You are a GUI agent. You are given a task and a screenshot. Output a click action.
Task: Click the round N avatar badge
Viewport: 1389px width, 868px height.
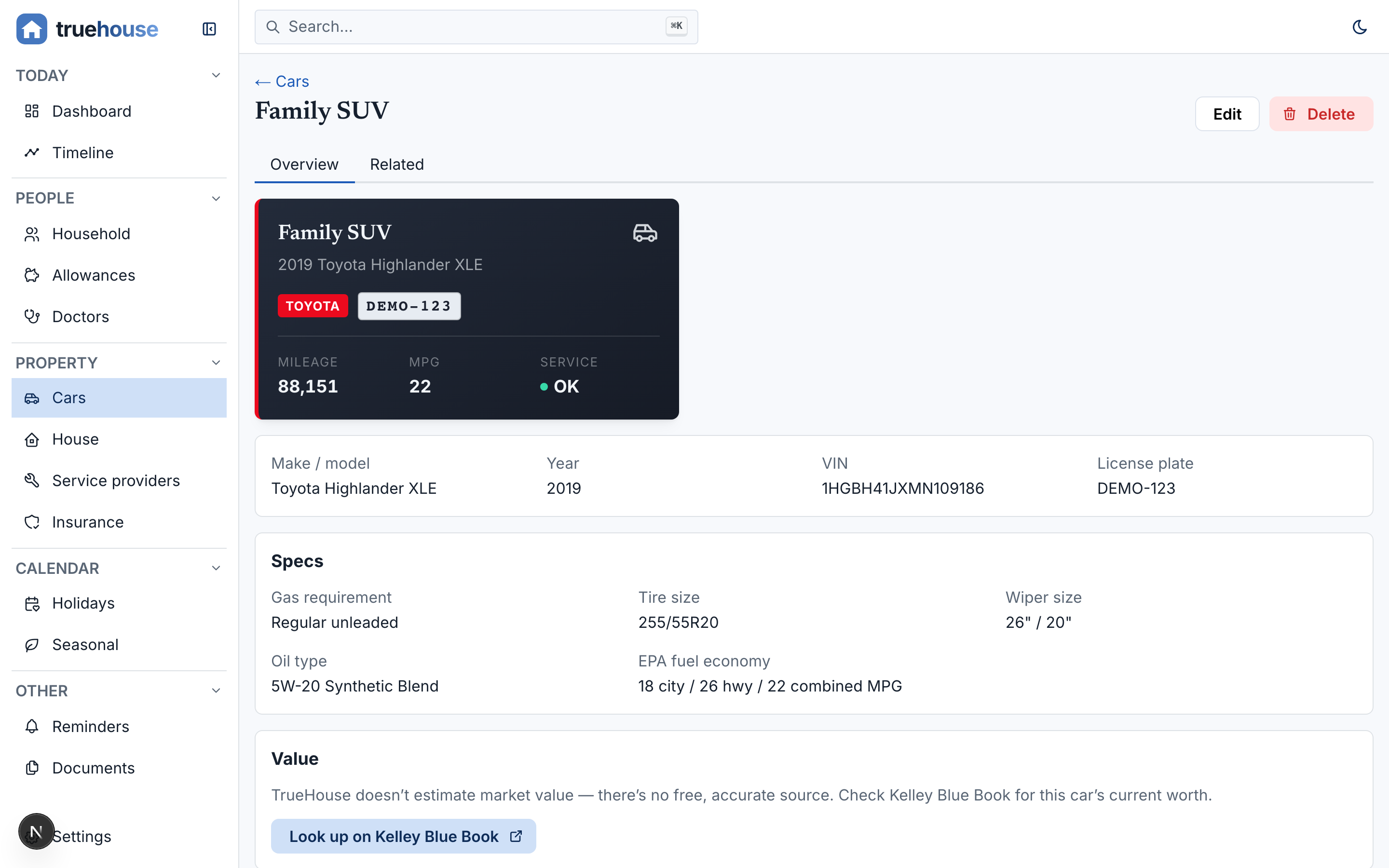36,831
